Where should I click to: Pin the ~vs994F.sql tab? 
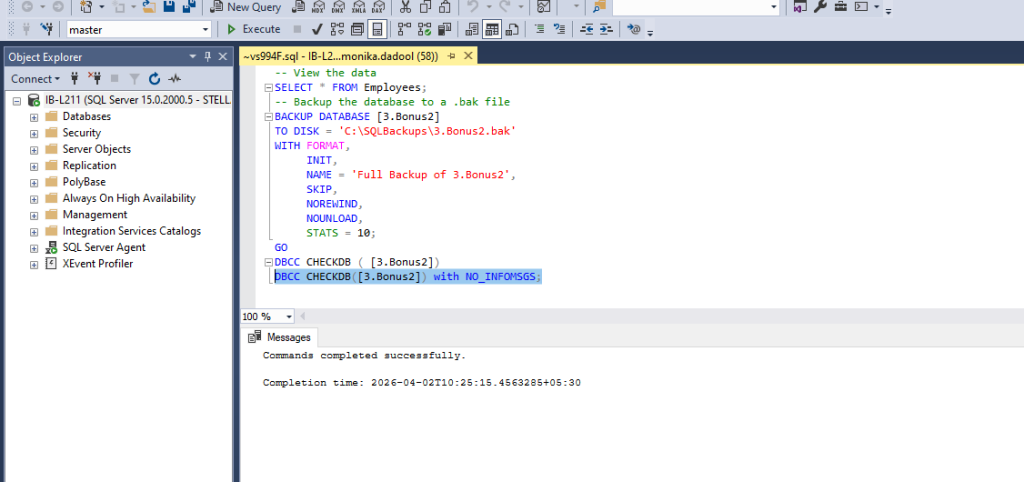(x=452, y=56)
